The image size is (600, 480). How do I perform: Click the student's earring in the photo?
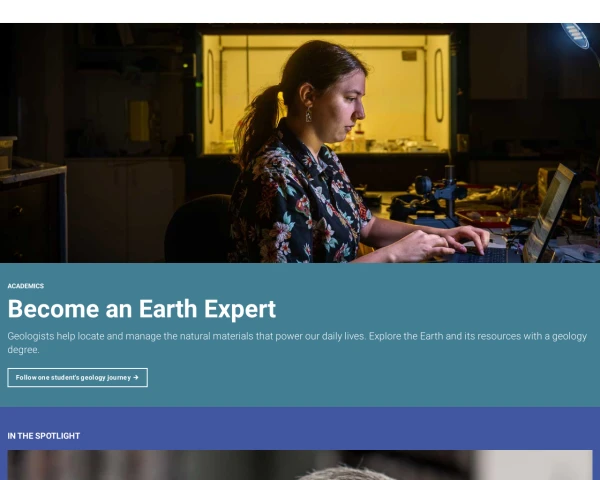pyautogui.click(x=308, y=115)
